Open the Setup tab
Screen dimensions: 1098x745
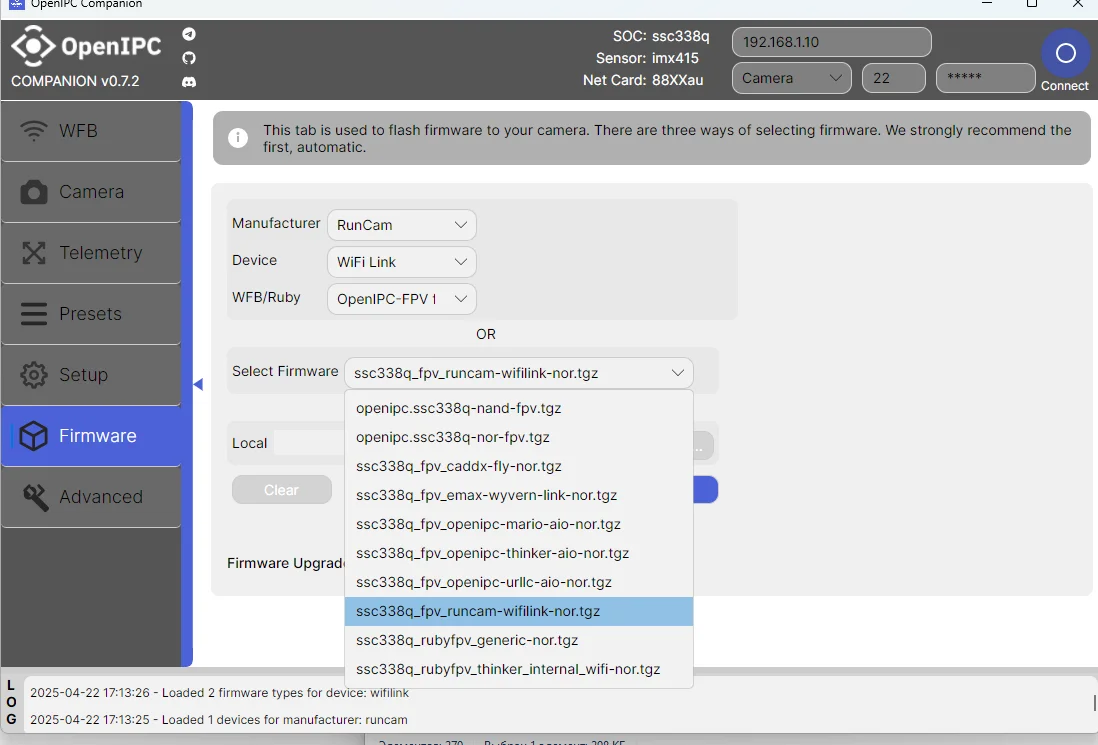(x=91, y=375)
